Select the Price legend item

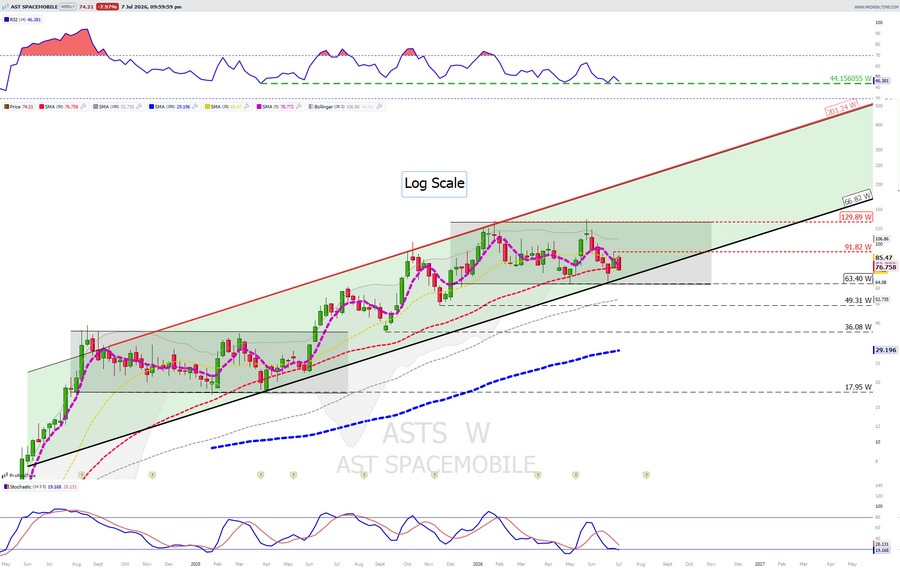(19, 106)
